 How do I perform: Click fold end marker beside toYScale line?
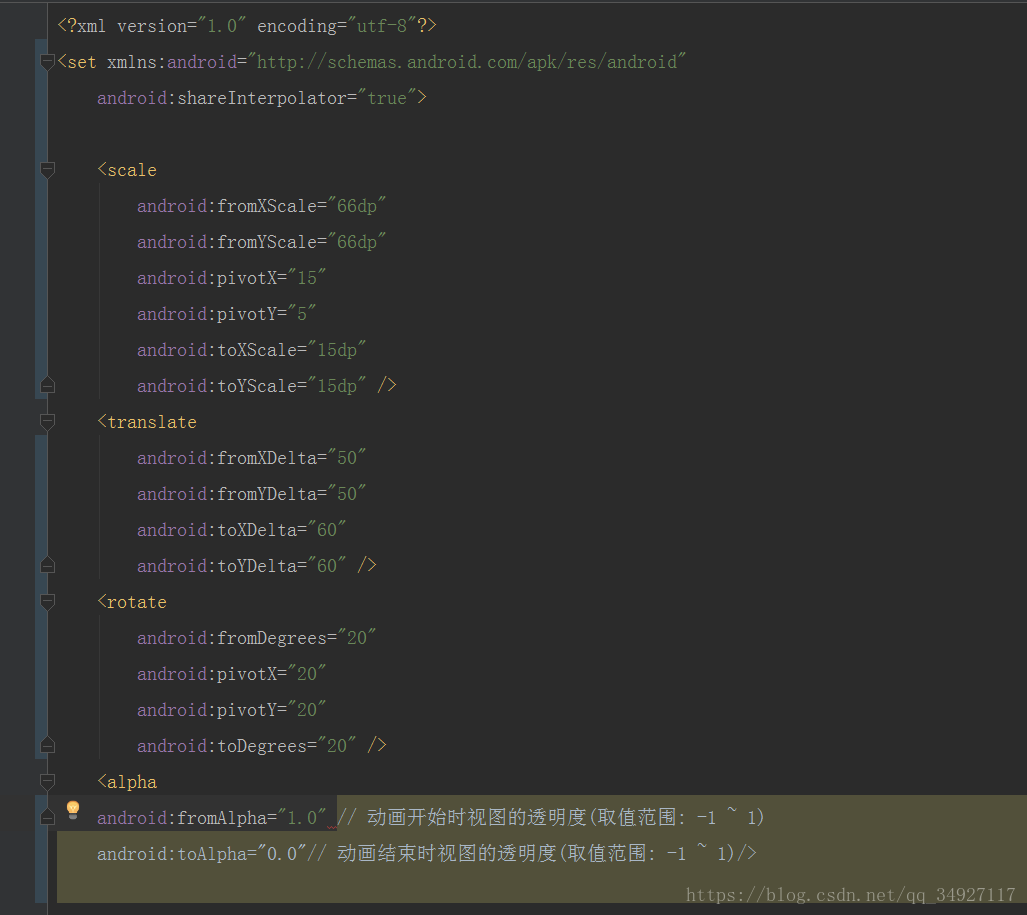tap(47, 386)
